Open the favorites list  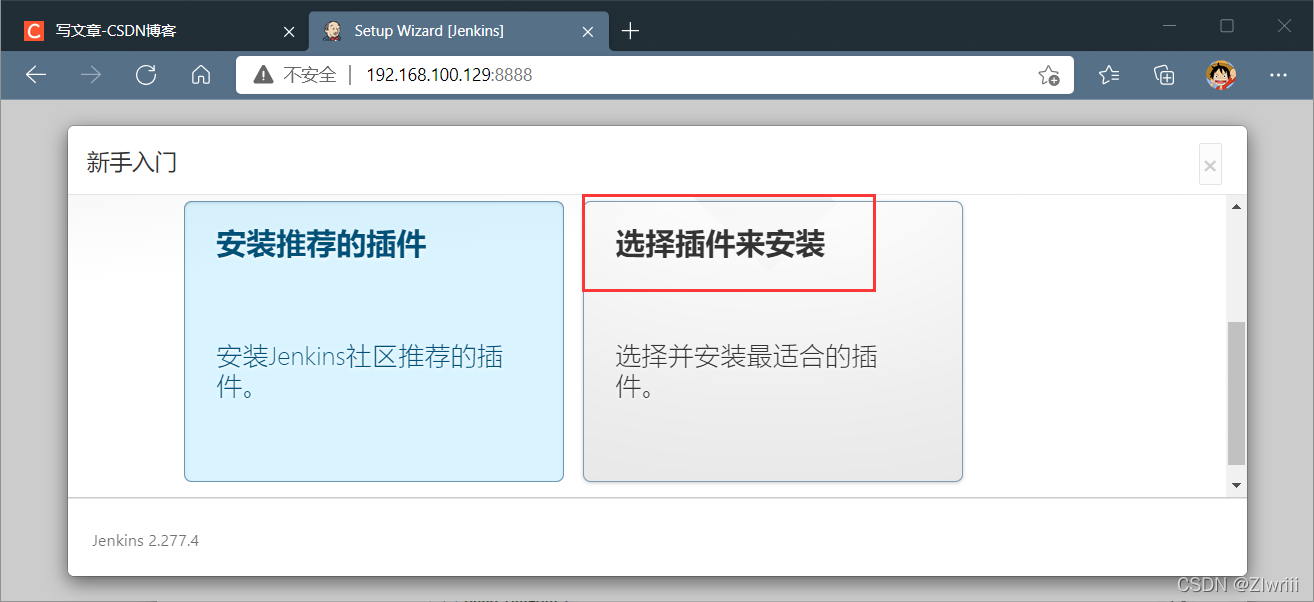point(1109,75)
